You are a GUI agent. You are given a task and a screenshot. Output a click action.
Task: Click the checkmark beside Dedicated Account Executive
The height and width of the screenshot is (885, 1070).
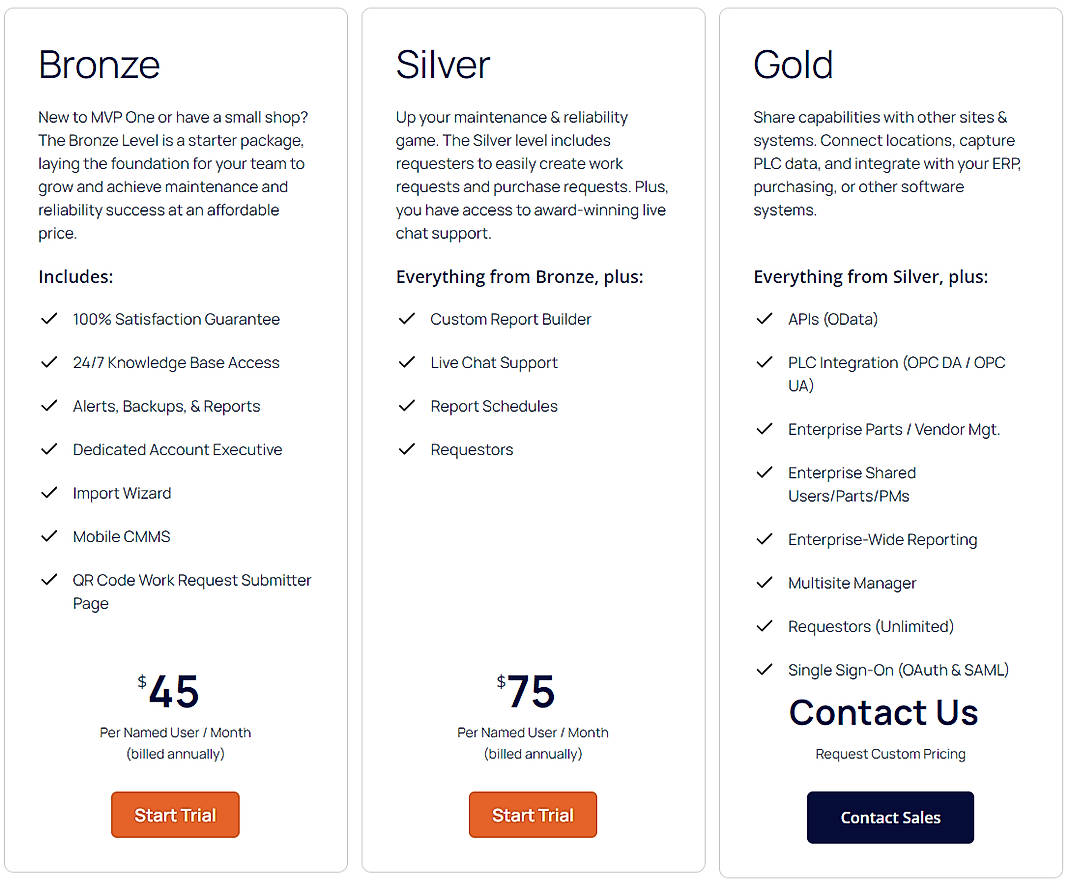tap(49, 449)
